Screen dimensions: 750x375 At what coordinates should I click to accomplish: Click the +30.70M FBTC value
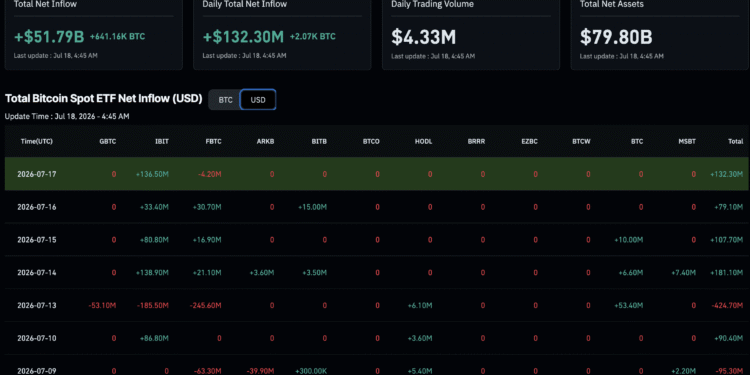click(x=207, y=207)
